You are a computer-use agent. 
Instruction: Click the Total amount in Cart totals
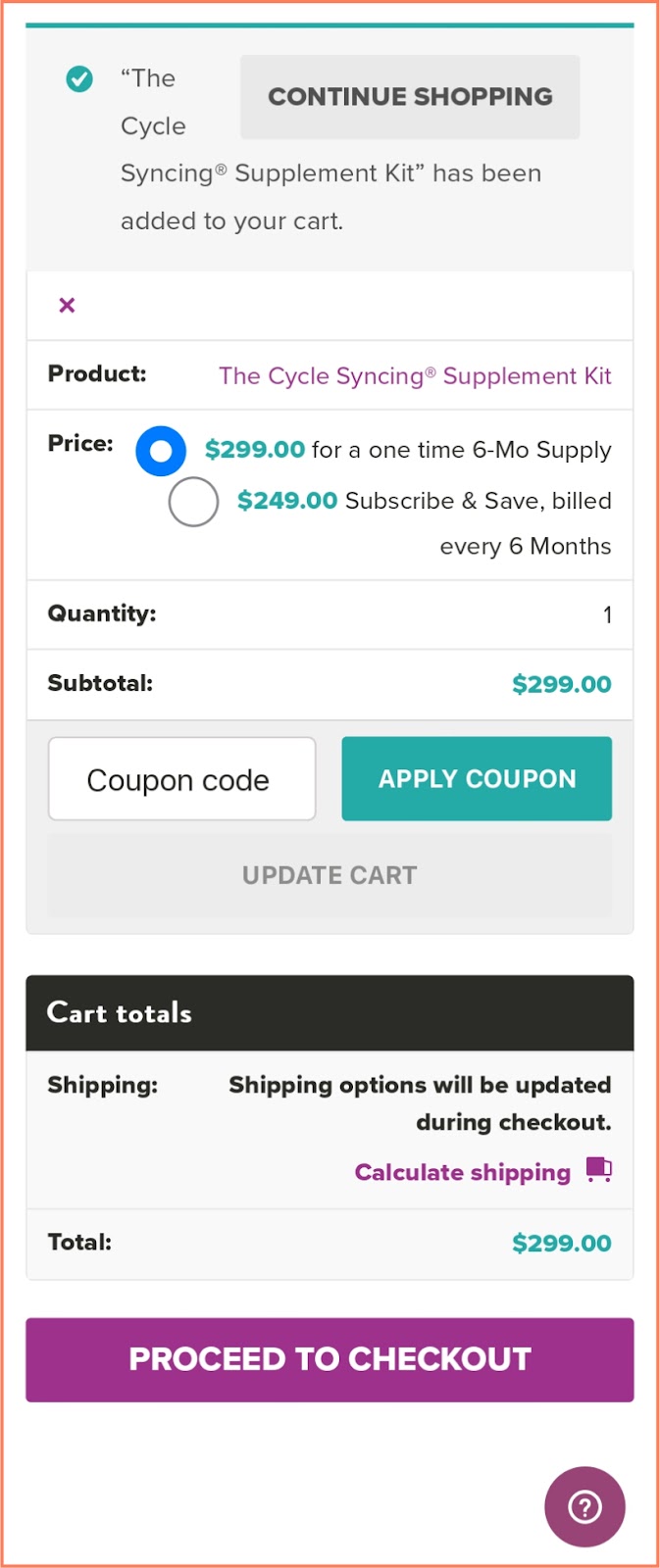tap(561, 1243)
